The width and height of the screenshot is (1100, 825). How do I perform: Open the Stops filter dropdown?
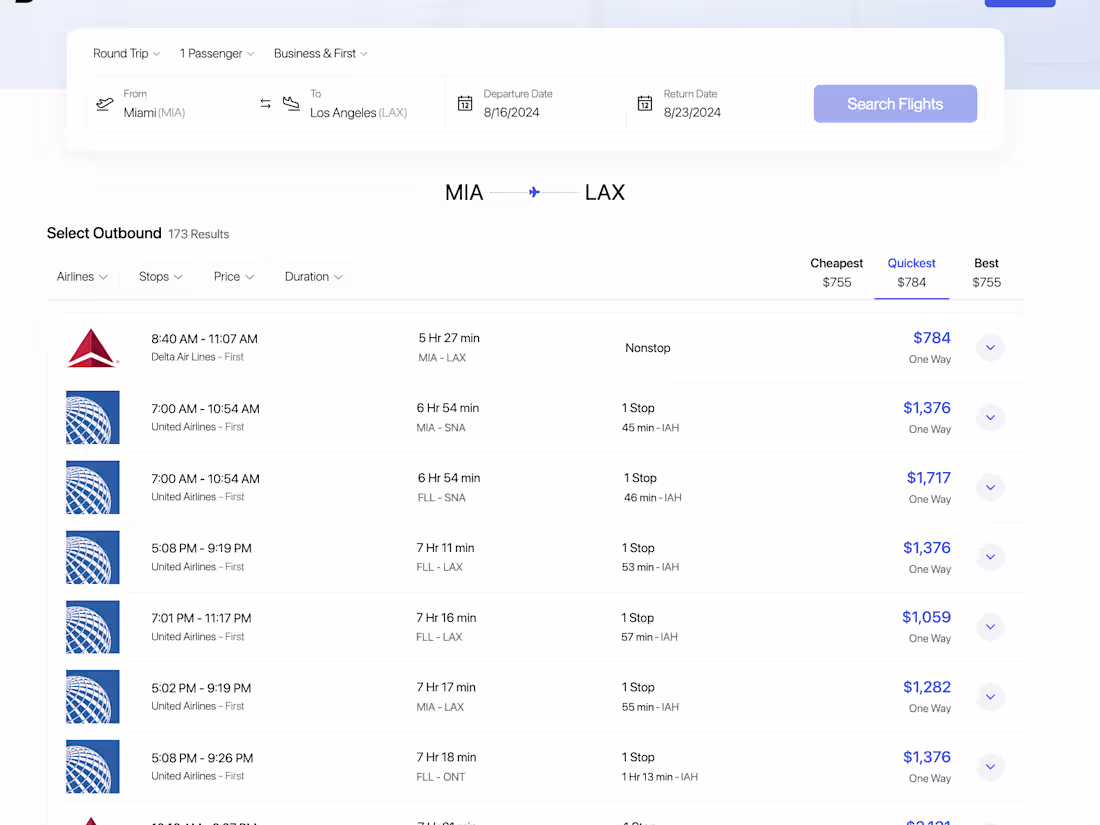[x=159, y=276]
